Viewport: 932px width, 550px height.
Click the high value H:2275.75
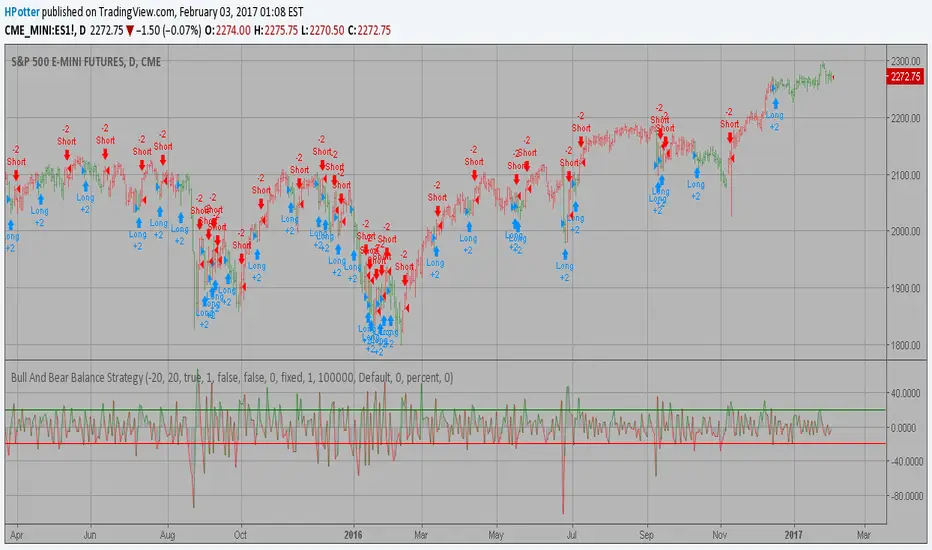[276, 30]
